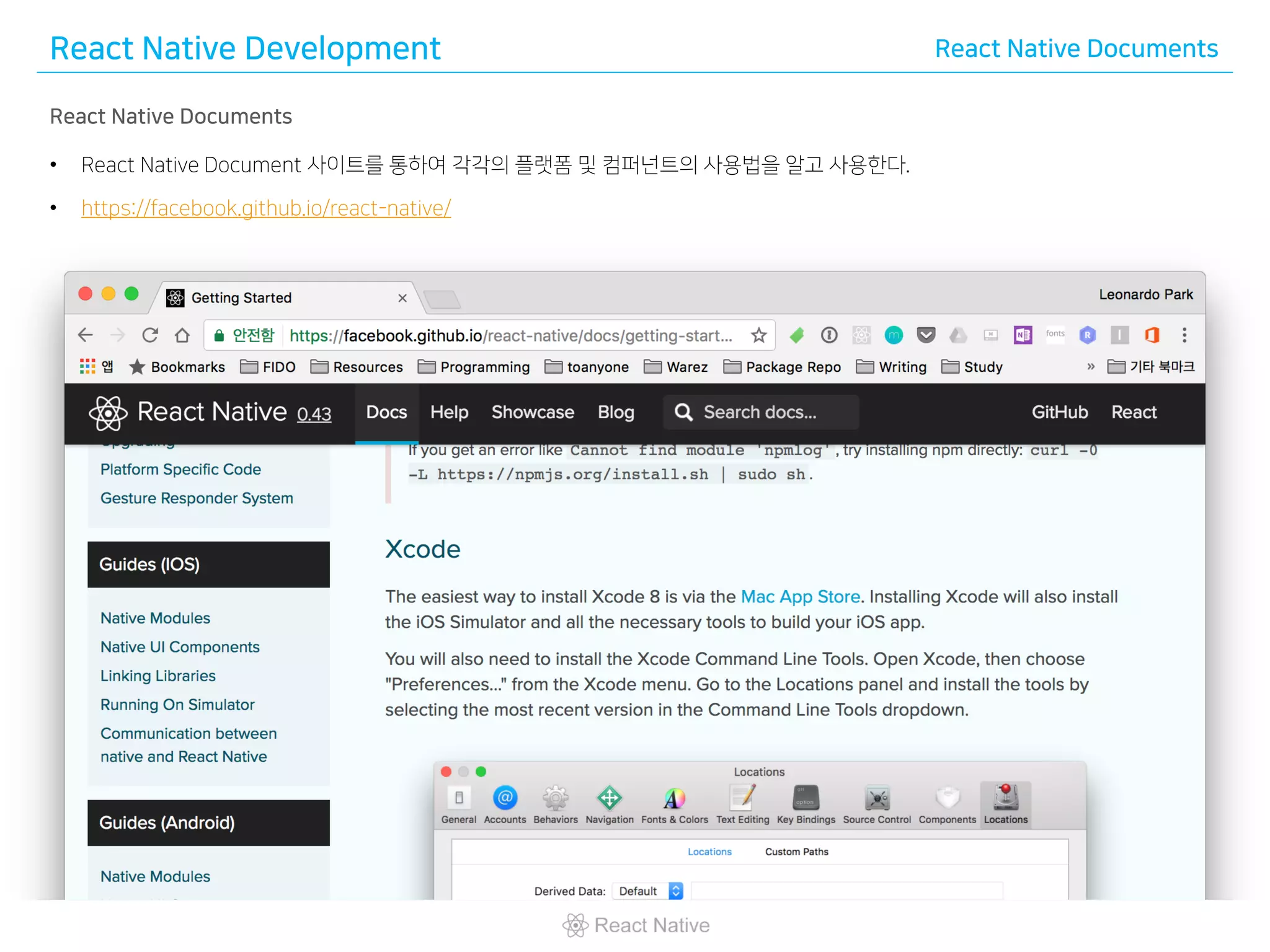The width and height of the screenshot is (1270, 952).
Task: Click the green tag extension icon
Action: click(x=797, y=335)
